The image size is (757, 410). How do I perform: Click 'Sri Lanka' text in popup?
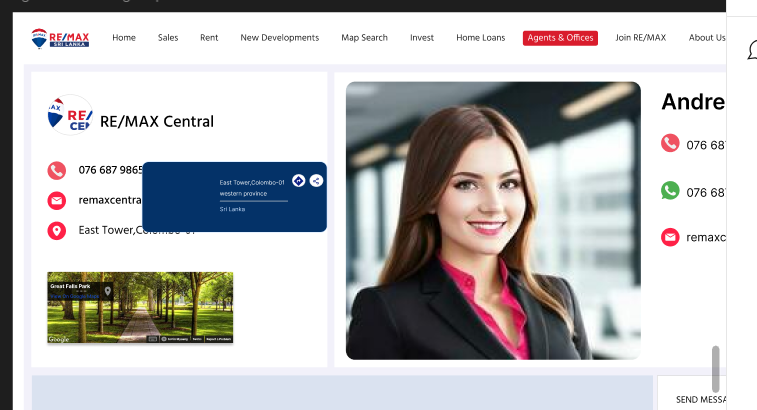(x=232, y=209)
